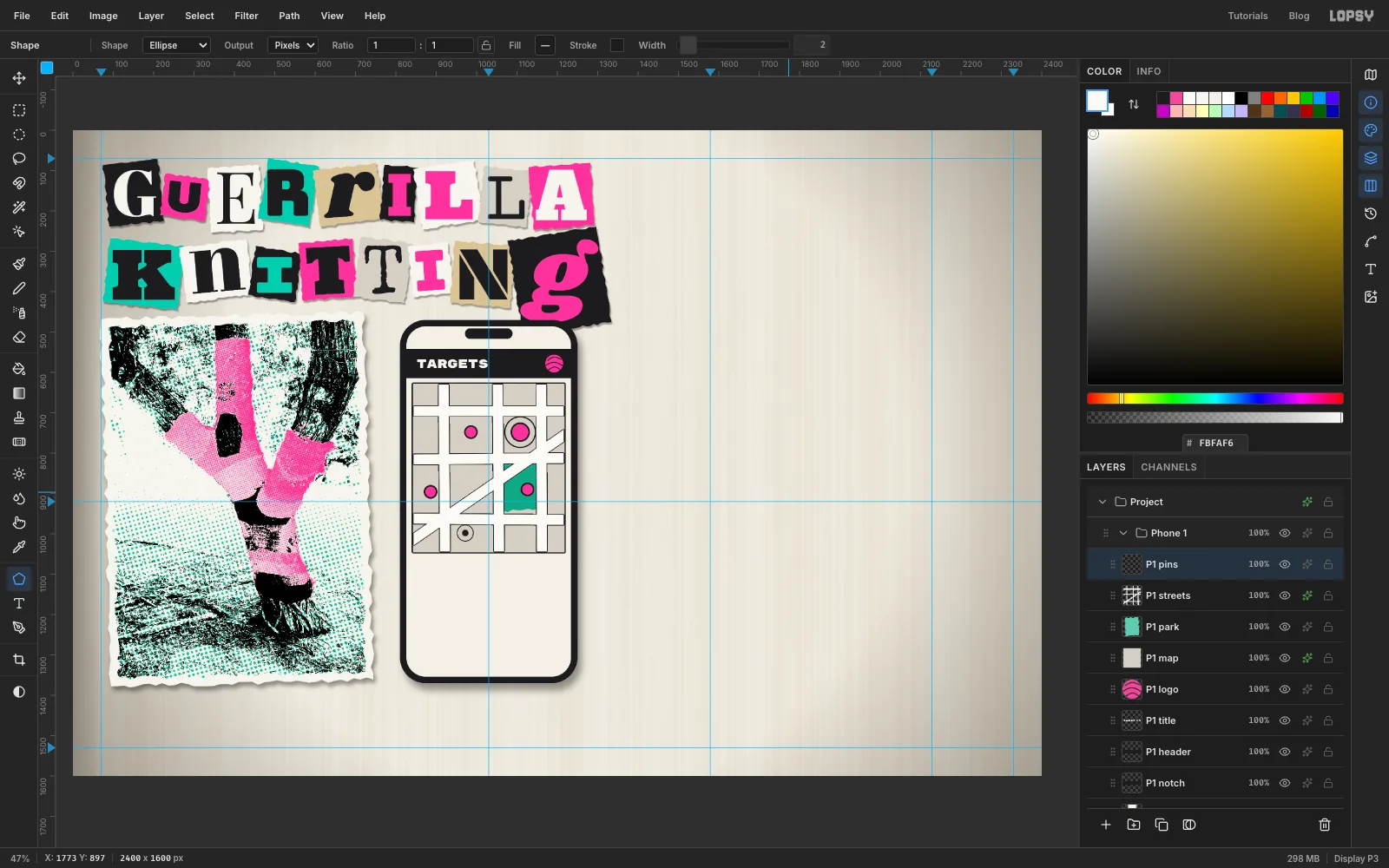This screenshot has height=868, width=1389.
Task: Click the hue spectrum slider
Action: click(1215, 398)
